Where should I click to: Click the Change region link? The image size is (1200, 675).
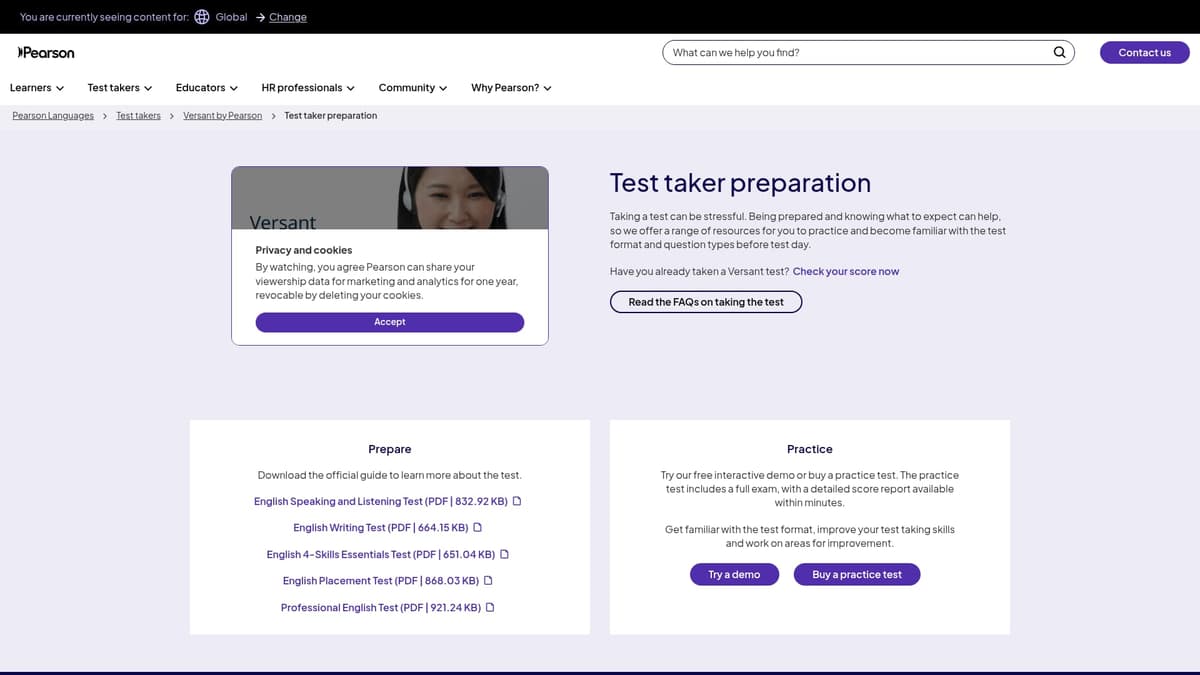pos(288,17)
